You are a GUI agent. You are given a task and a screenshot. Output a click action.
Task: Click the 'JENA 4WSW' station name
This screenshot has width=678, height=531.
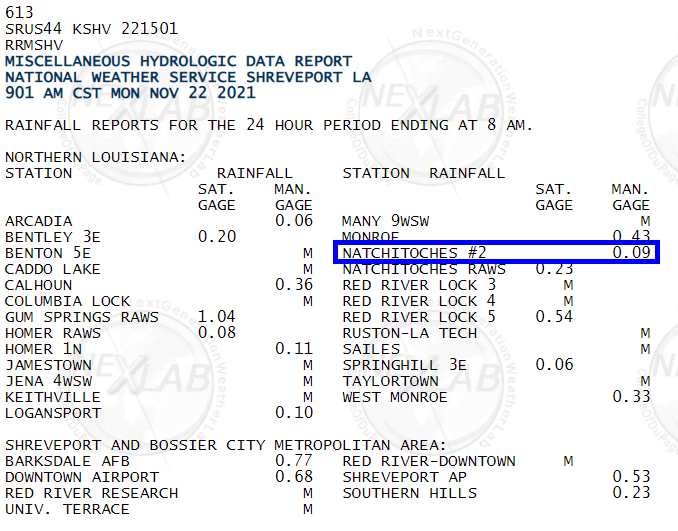(x=48, y=381)
